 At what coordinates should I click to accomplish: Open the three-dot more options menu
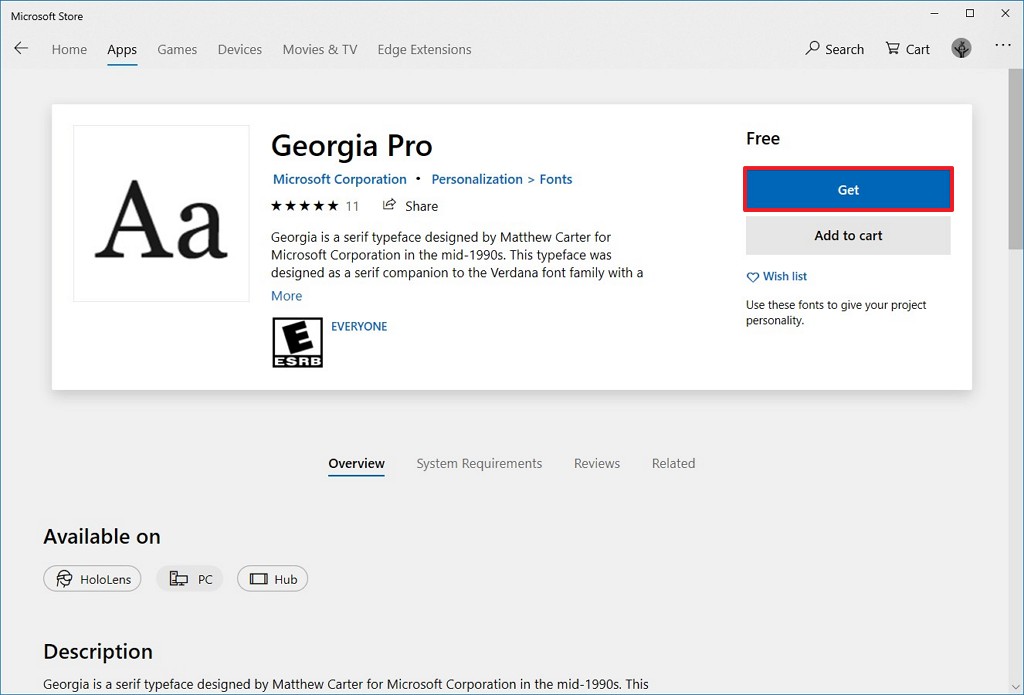coord(1002,45)
